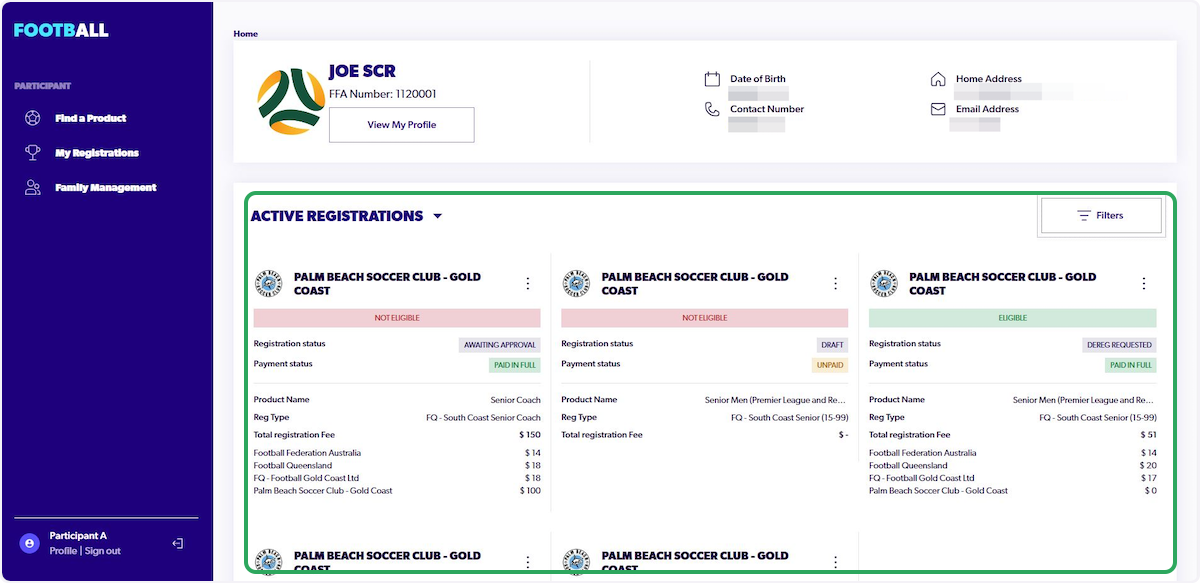Screen dimensions: 1200x583
Task: Click the Sign out link
Action: tap(103, 551)
